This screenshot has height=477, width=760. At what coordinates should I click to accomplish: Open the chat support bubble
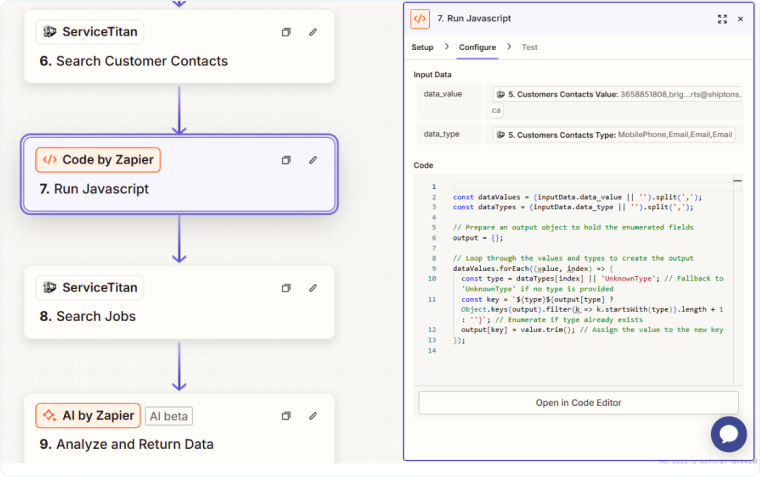pyautogui.click(x=728, y=434)
